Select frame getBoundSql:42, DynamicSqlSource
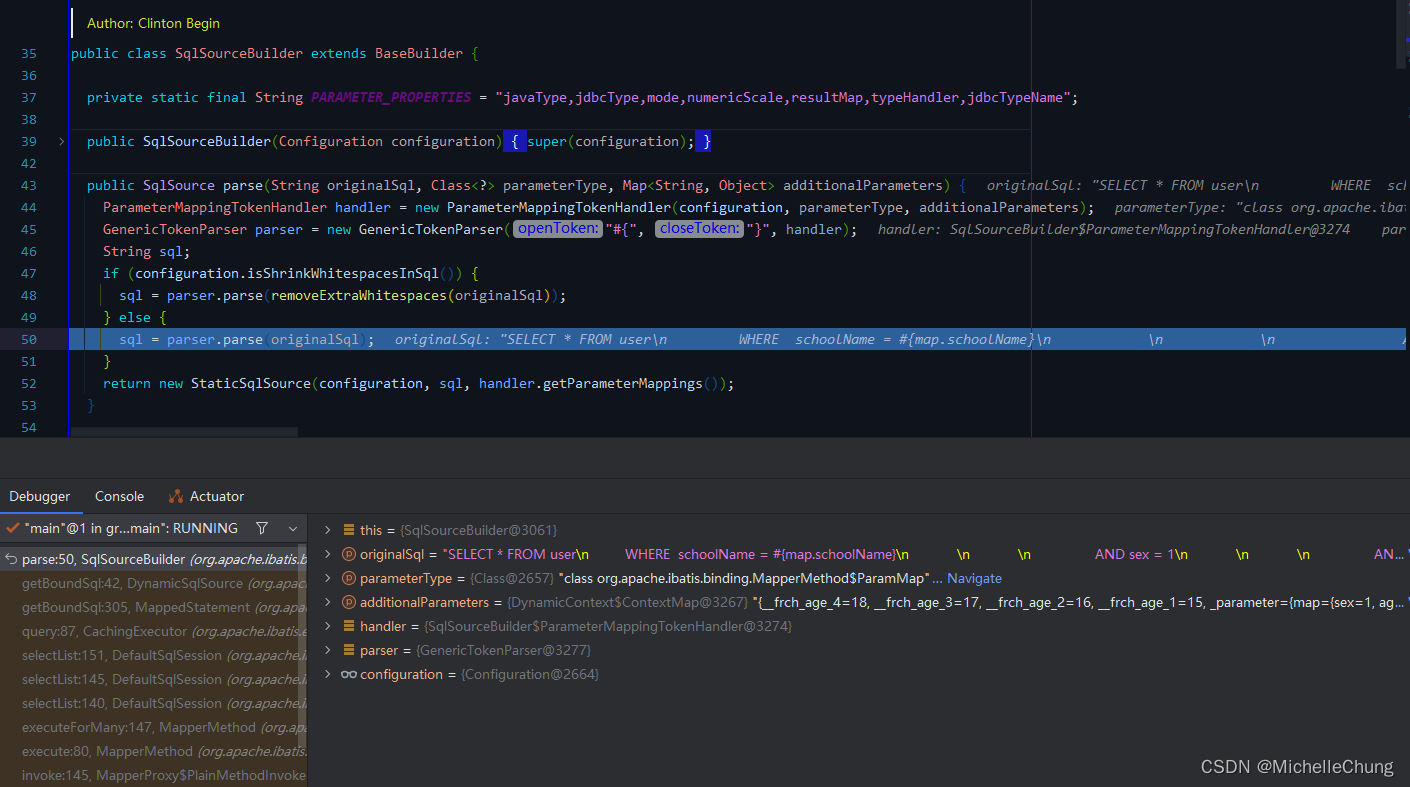1410x787 pixels. tap(154, 583)
